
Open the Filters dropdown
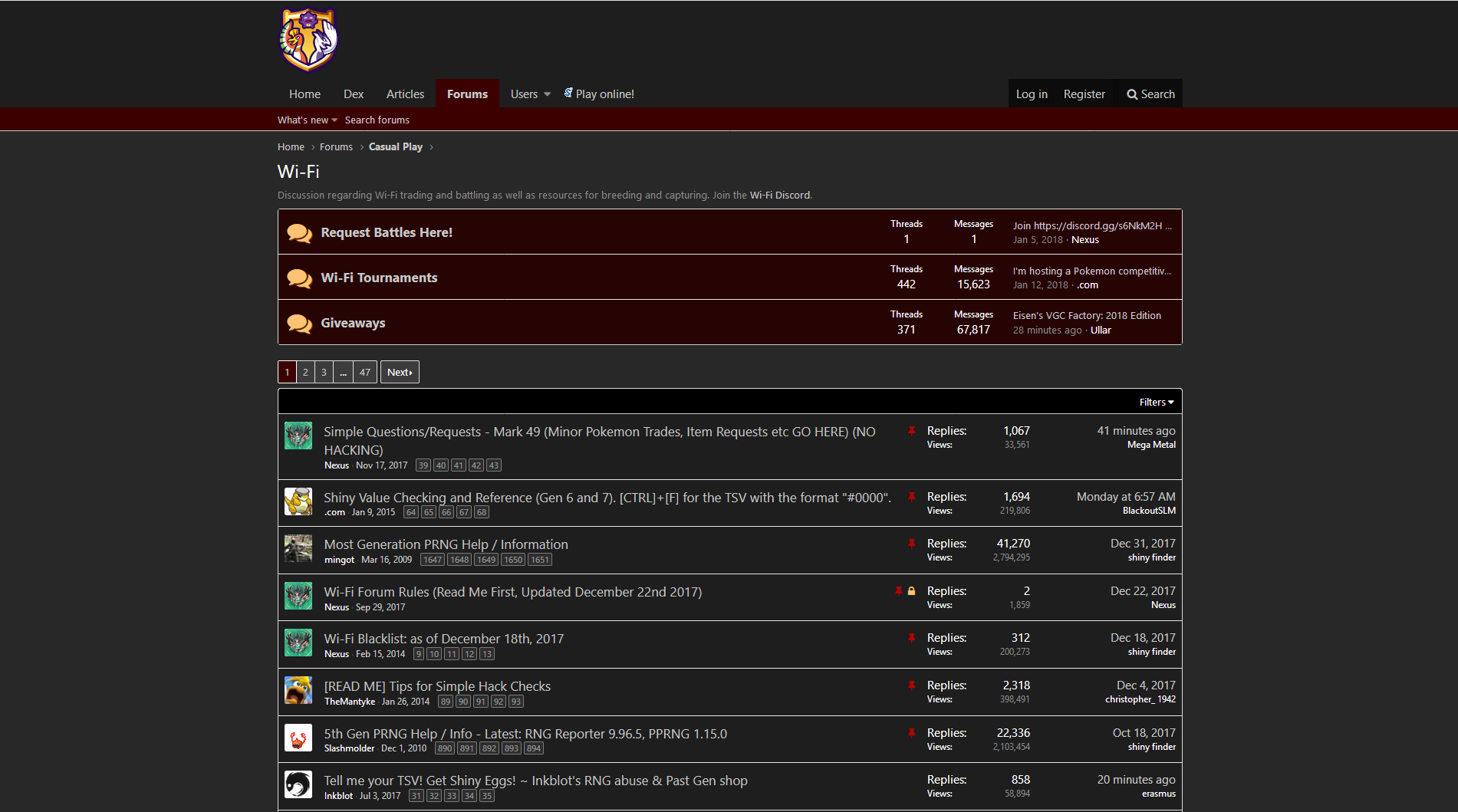coord(1156,402)
